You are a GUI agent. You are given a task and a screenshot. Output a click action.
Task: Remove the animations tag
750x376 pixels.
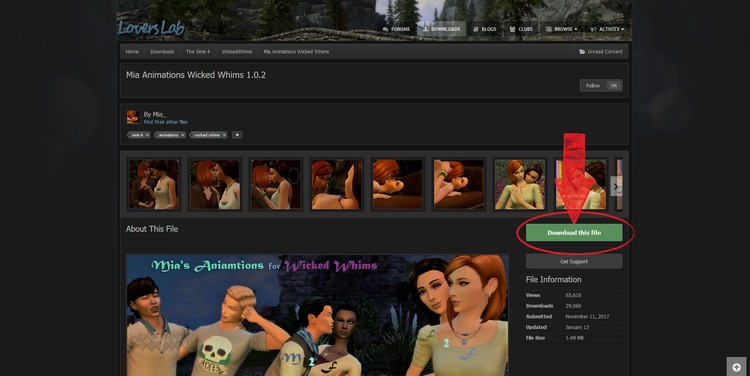183,135
